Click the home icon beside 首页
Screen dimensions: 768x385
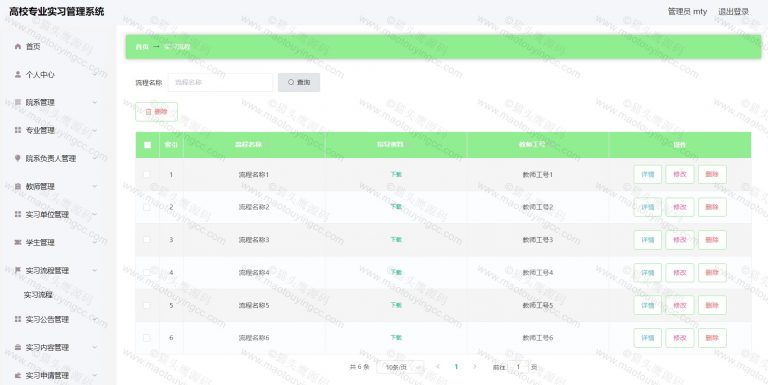[x=18, y=47]
